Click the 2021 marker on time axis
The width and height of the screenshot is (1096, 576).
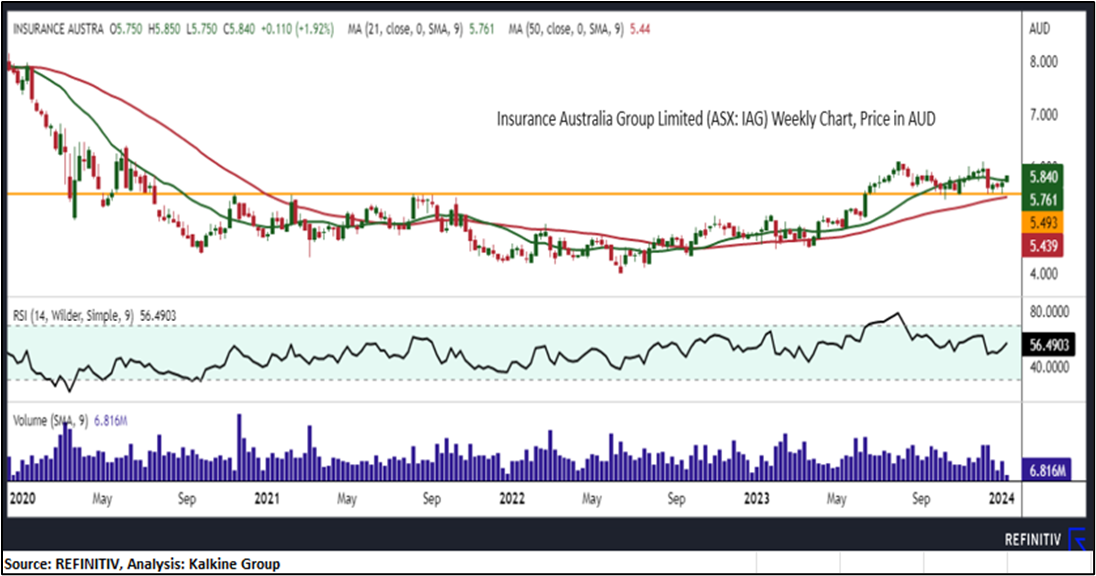click(x=266, y=497)
